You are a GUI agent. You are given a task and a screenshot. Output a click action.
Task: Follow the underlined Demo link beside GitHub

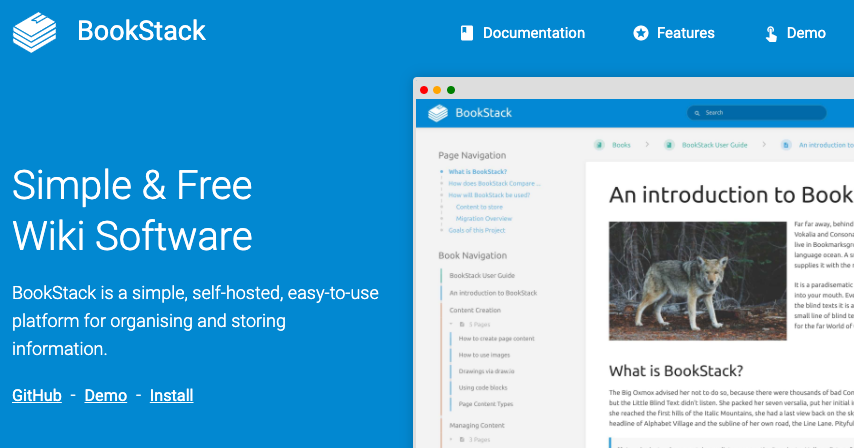[x=106, y=395]
